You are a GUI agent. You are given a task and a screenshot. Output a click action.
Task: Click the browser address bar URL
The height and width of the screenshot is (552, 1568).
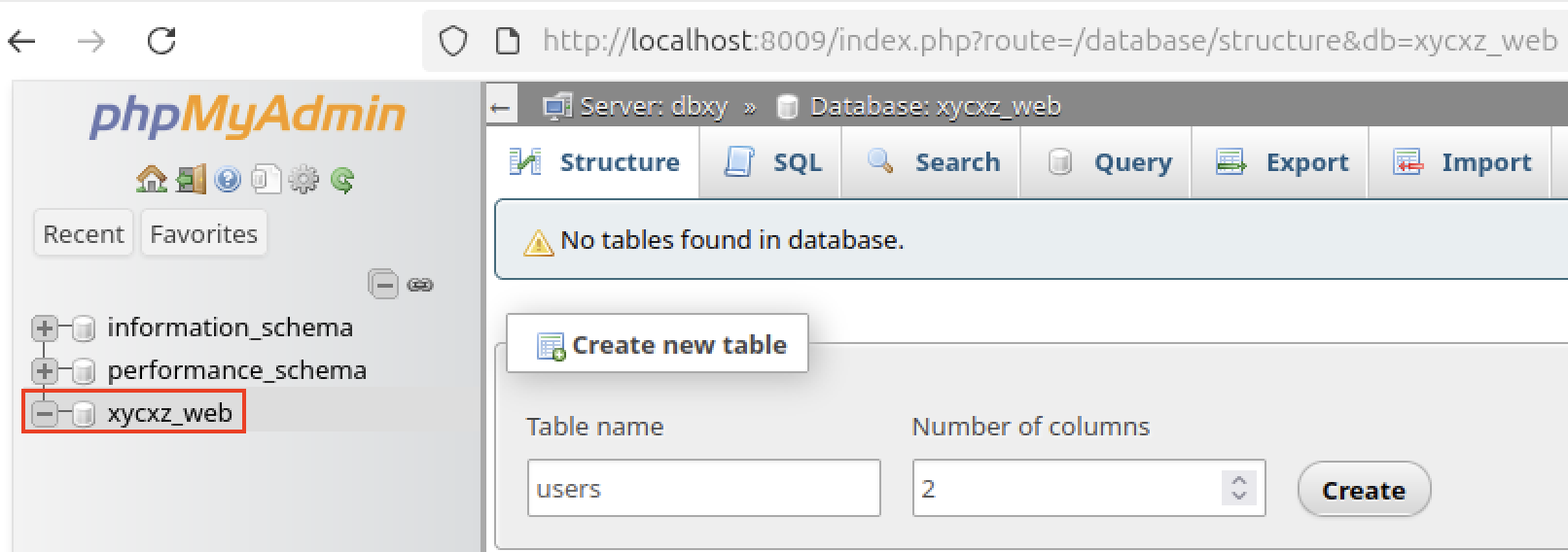1051,41
